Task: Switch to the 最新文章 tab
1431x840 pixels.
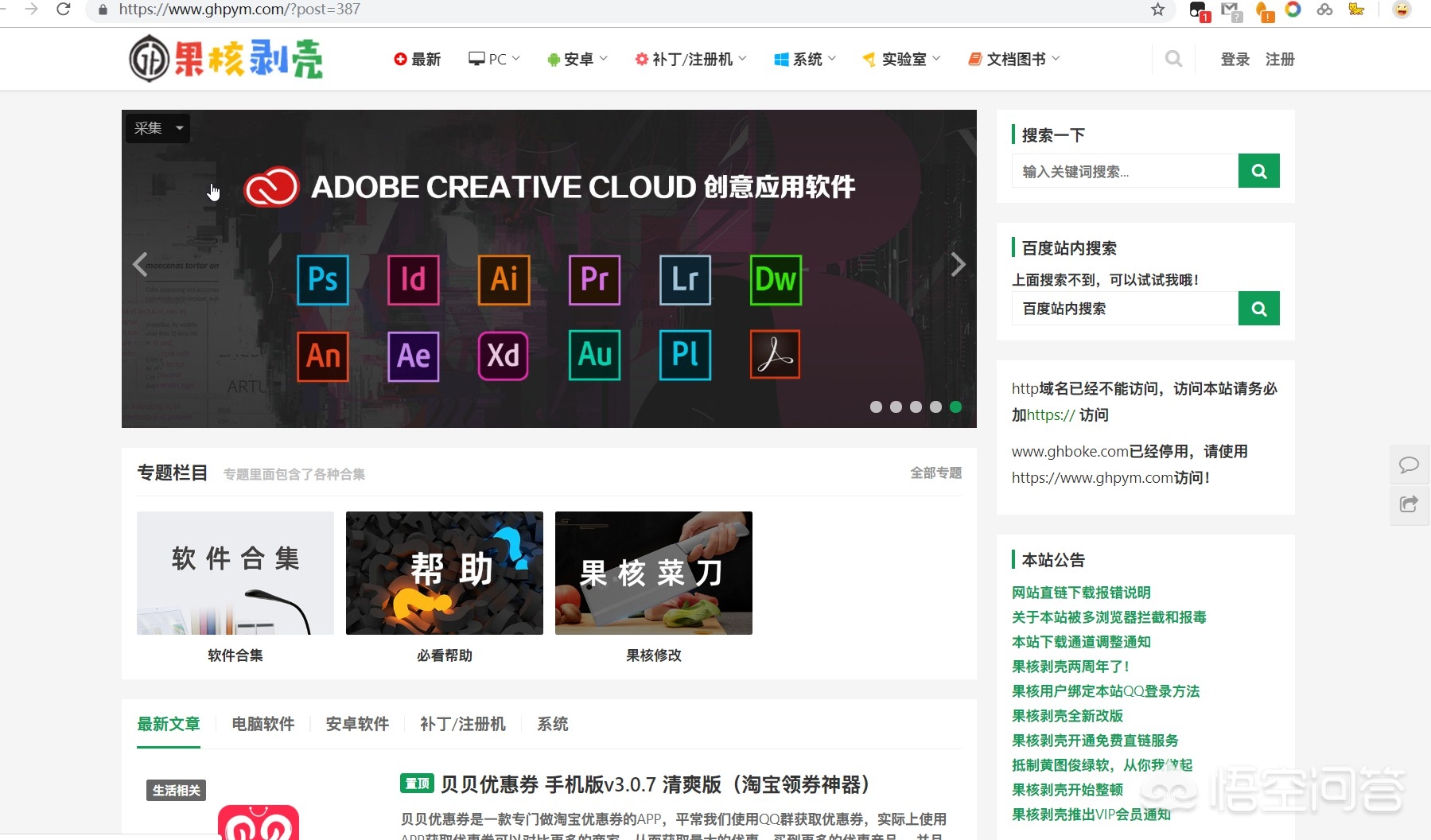Action: [x=169, y=724]
